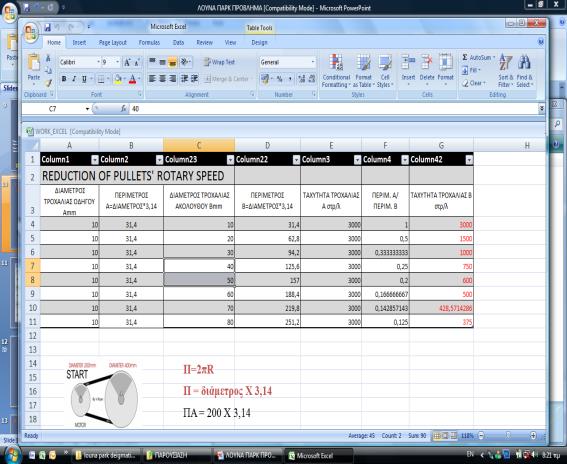Click the Insert Function fx icon

click(x=123, y=108)
